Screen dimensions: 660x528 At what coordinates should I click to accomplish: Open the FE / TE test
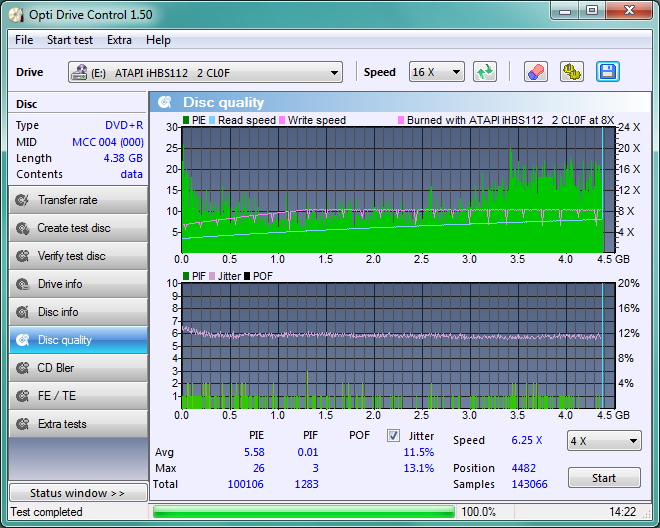tap(78, 396)
